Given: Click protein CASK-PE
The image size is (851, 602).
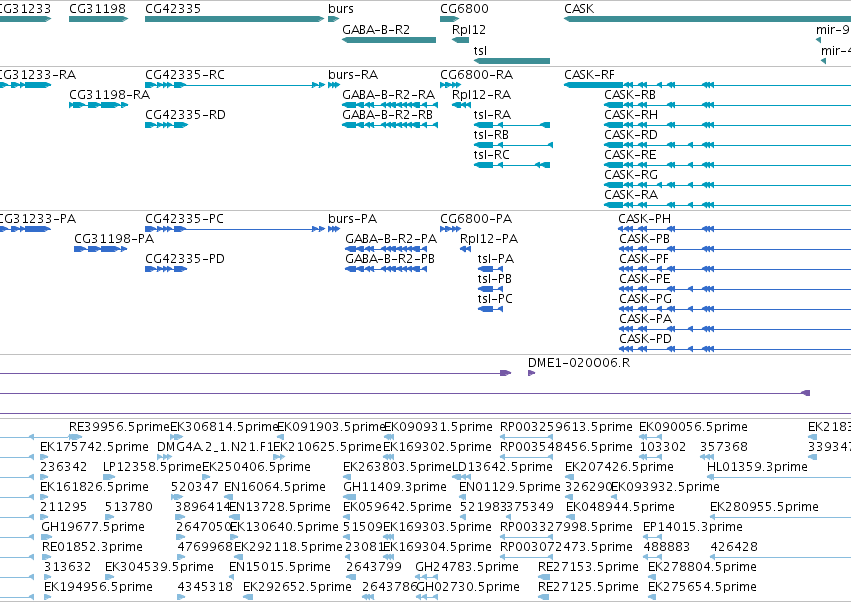Looking at the screenshot, I should pyautogui.click(x=735, y=289).
